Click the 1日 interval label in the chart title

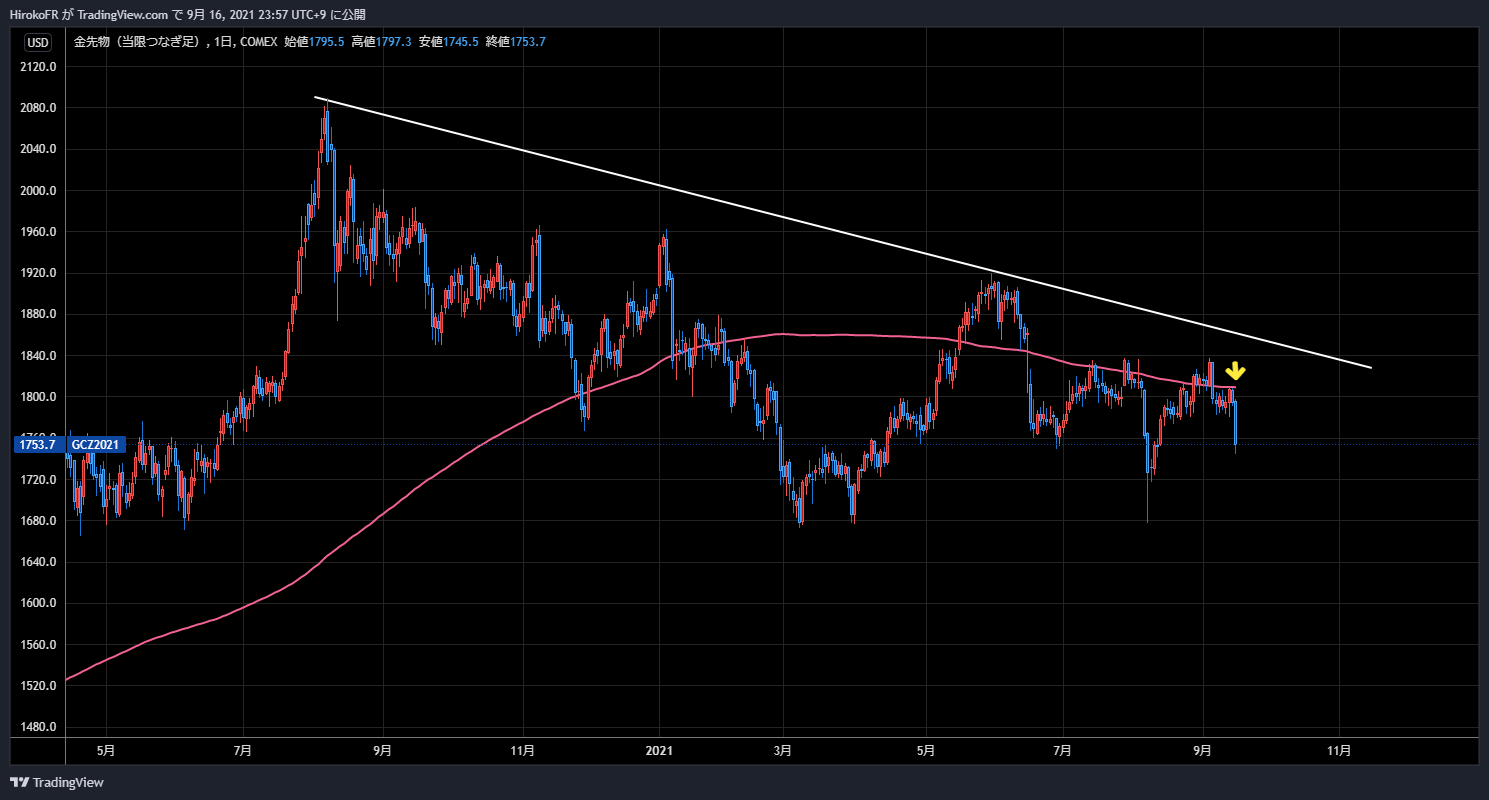tap(224, 42)
